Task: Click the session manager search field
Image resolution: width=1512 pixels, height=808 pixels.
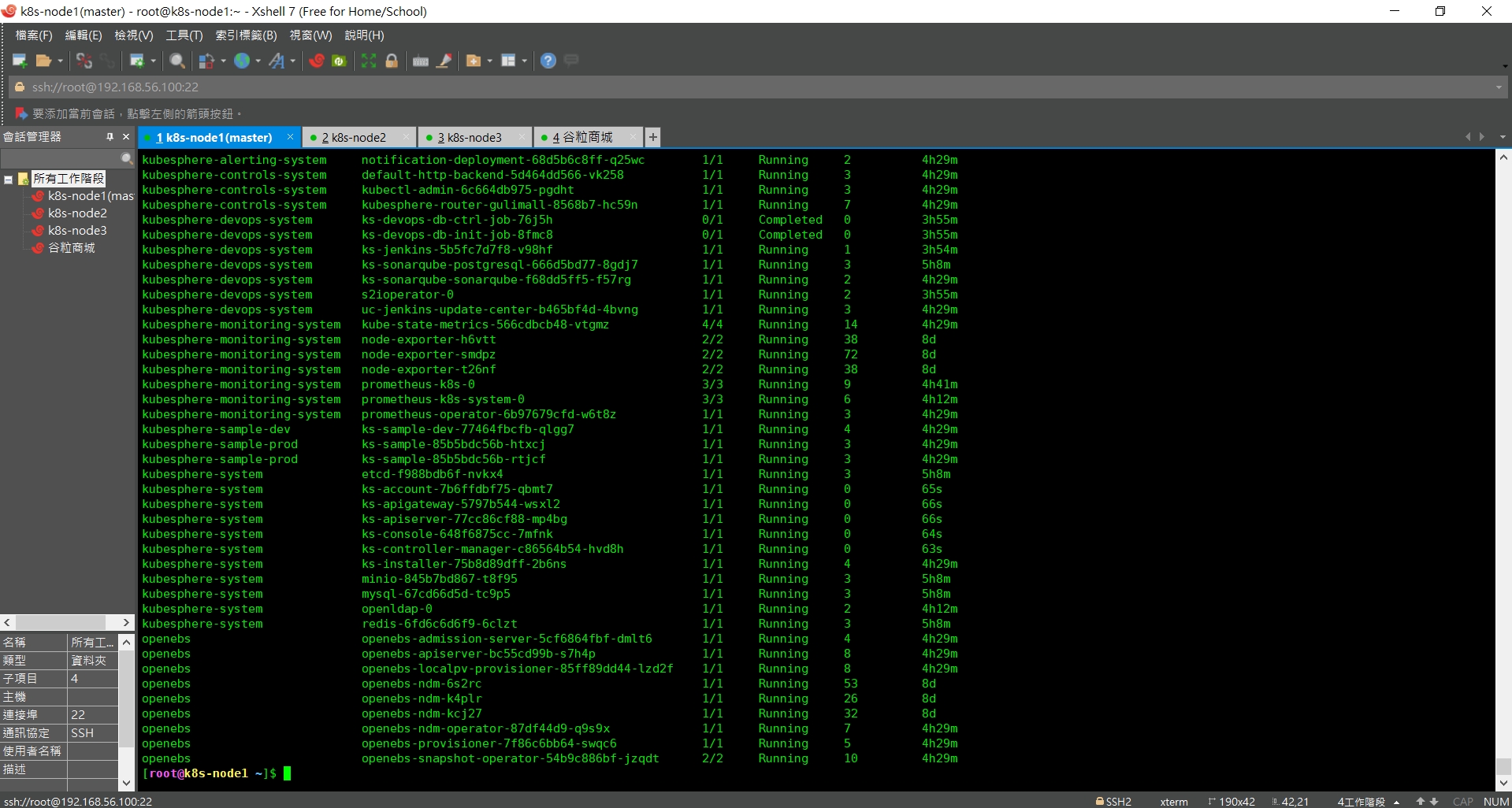Action: pyautogui.click(x=61, y=159)
